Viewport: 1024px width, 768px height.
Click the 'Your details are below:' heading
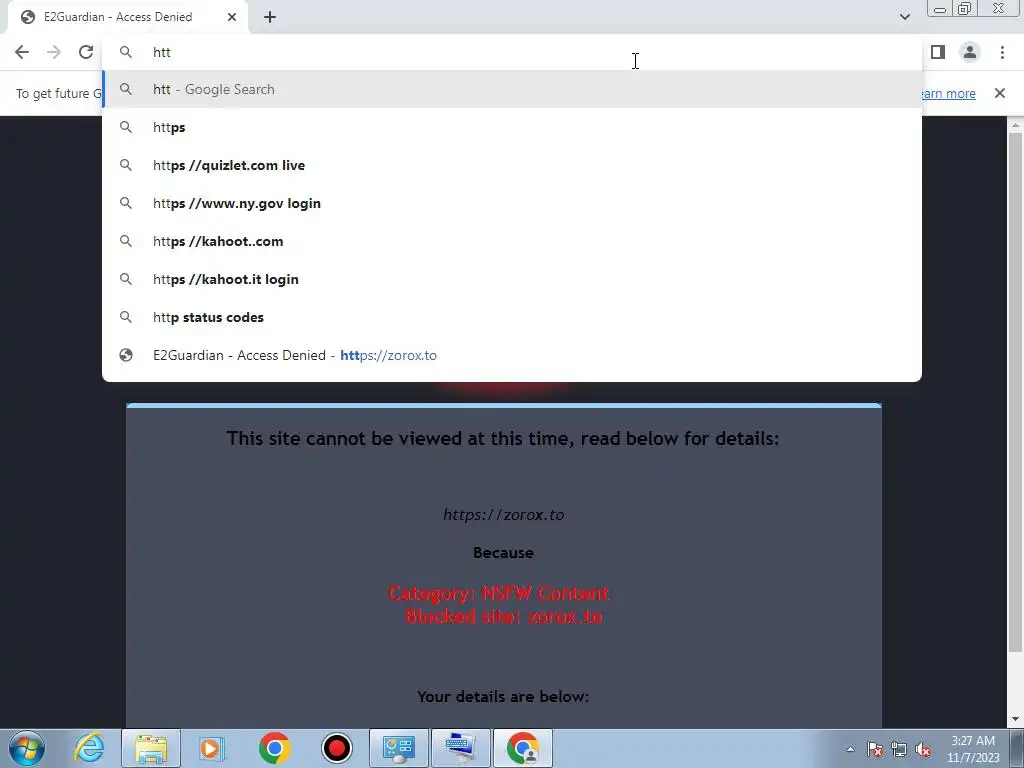[x=503, y=696]
